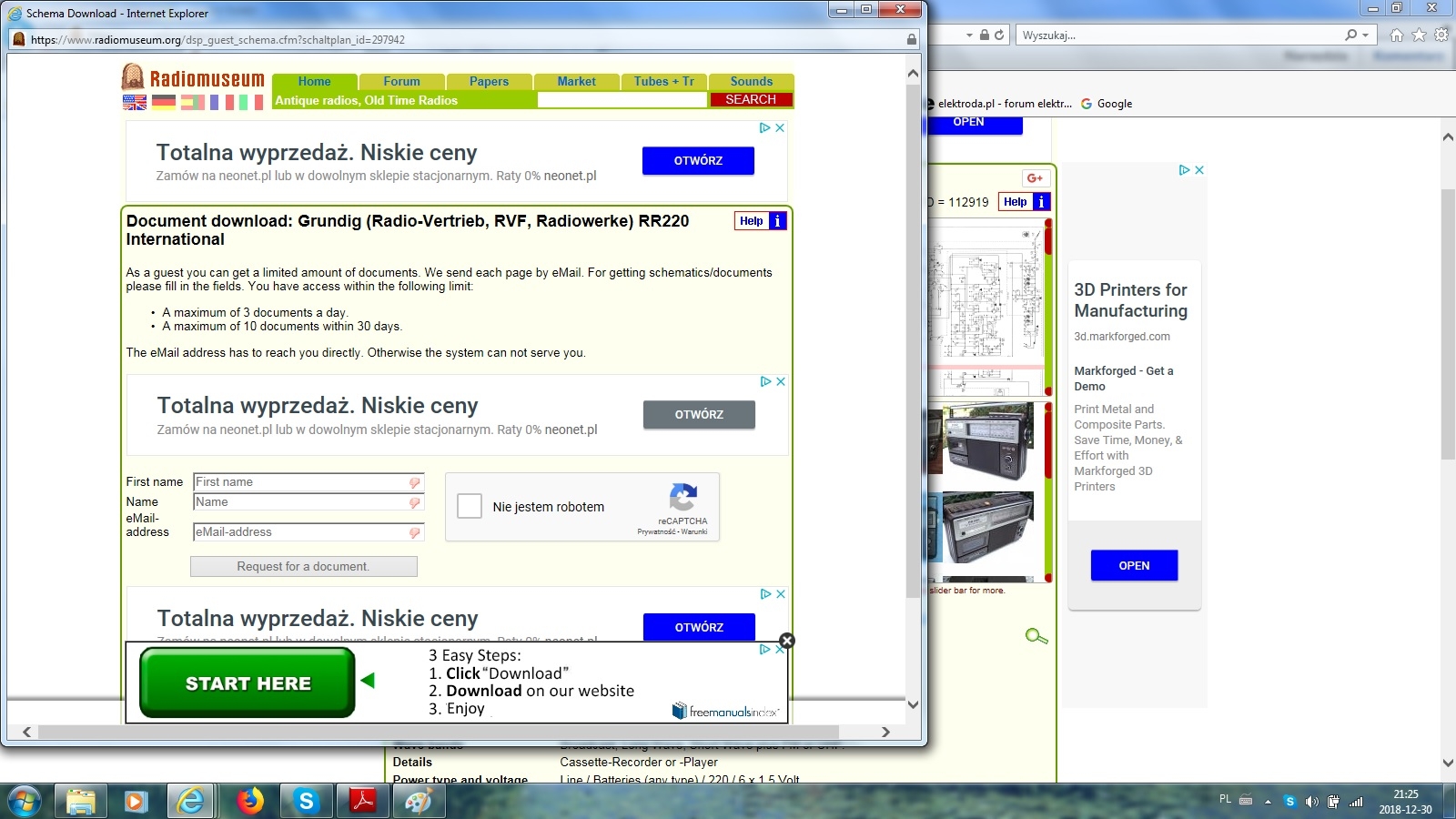Open Windows Start menu
The height and width of the screenshot is (819, 1456).
[x=25, y=801]
